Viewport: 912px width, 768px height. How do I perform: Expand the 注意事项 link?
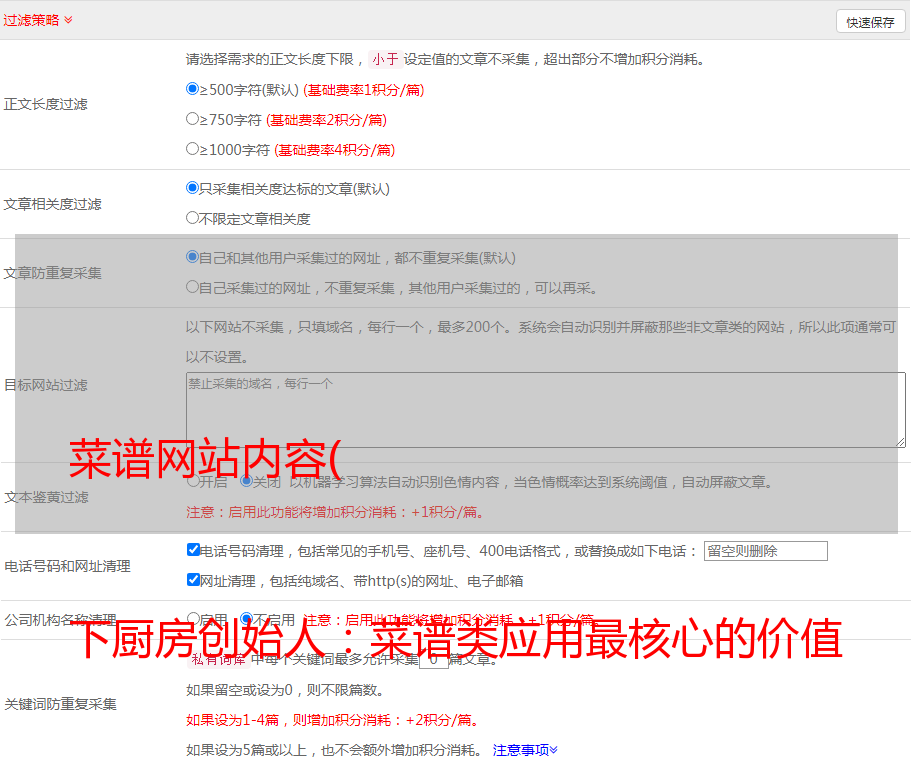coord(525,750)
